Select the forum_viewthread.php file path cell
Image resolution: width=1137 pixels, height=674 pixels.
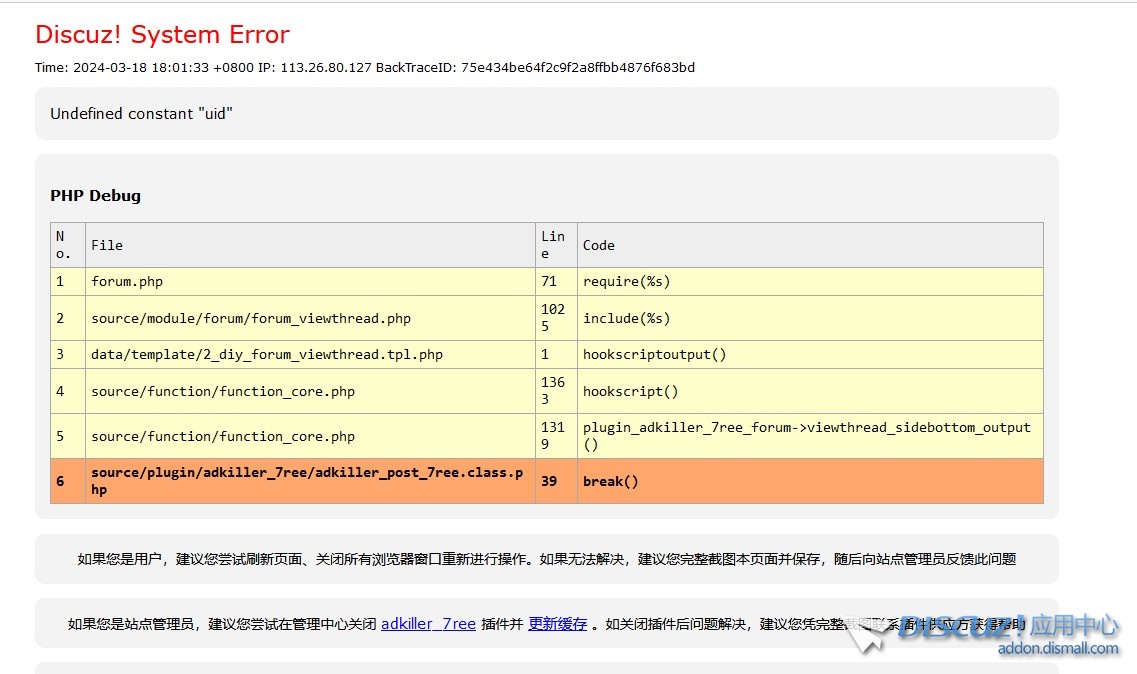click(x=251, y=319)
